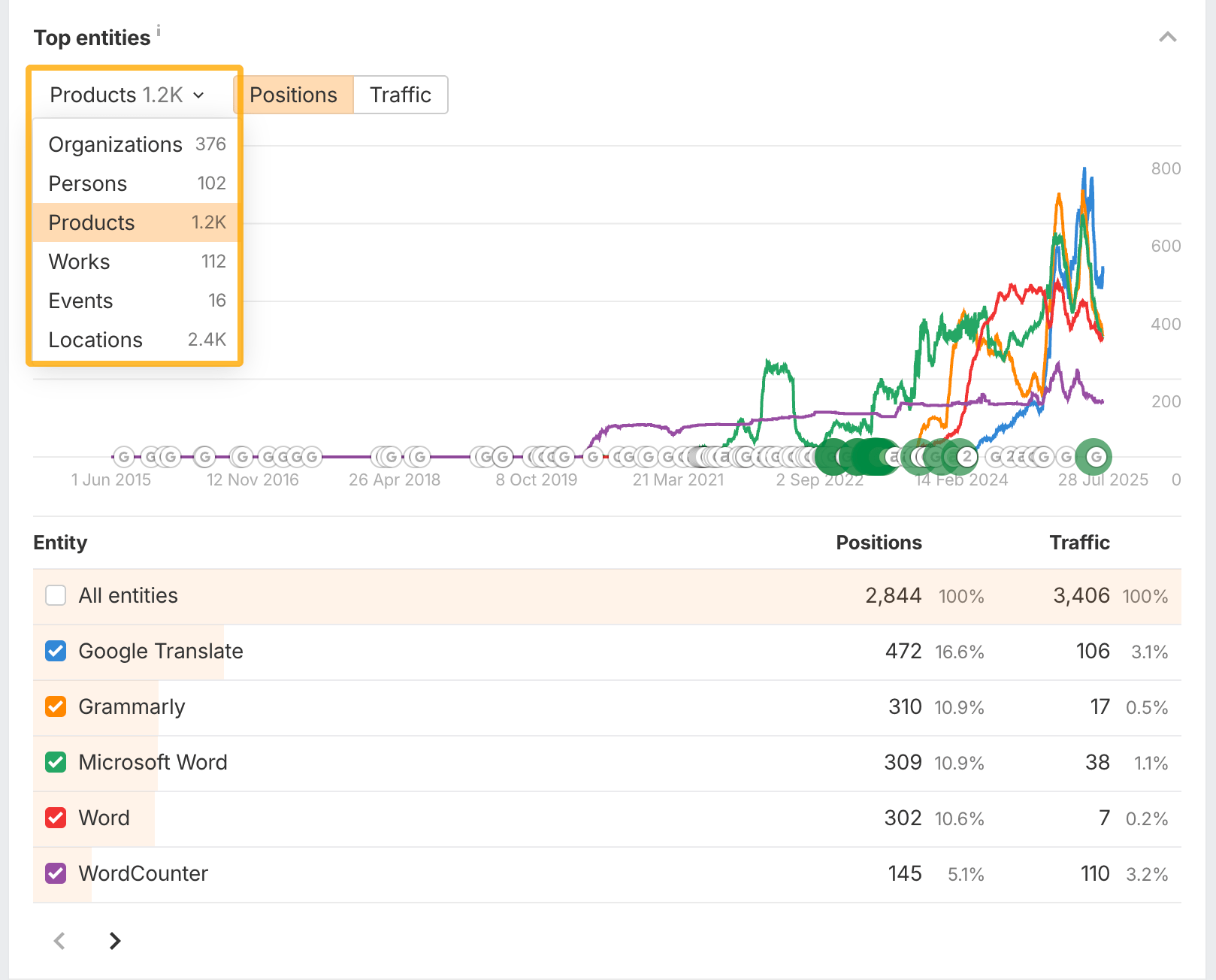
Task: Go to the next page arrow
Action: pos(114,940)
